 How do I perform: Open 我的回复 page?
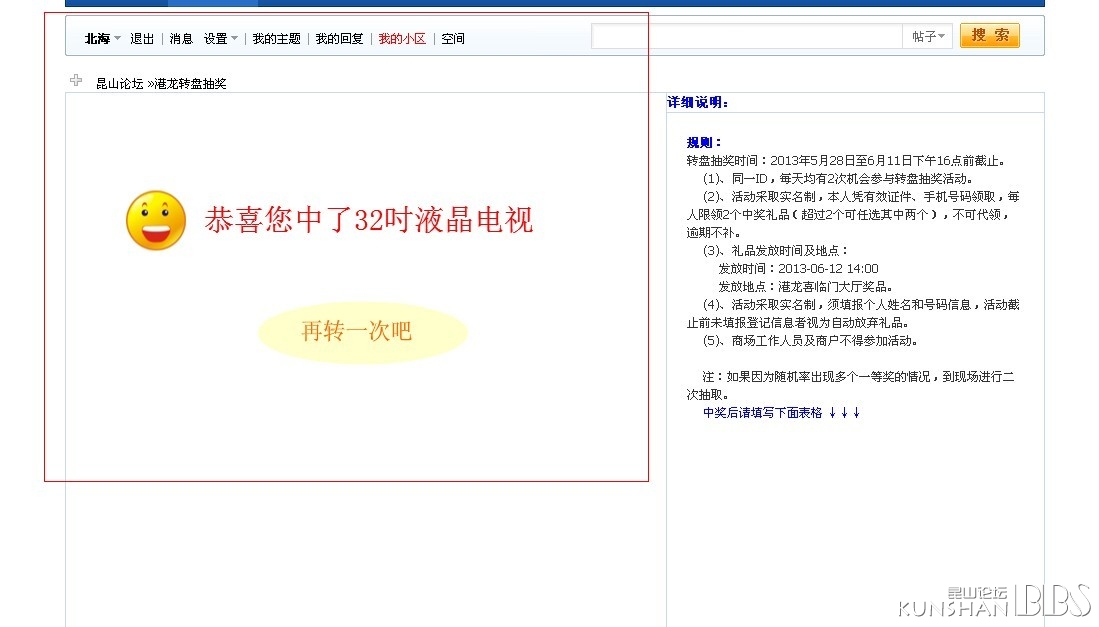click(x=339, y=39)
